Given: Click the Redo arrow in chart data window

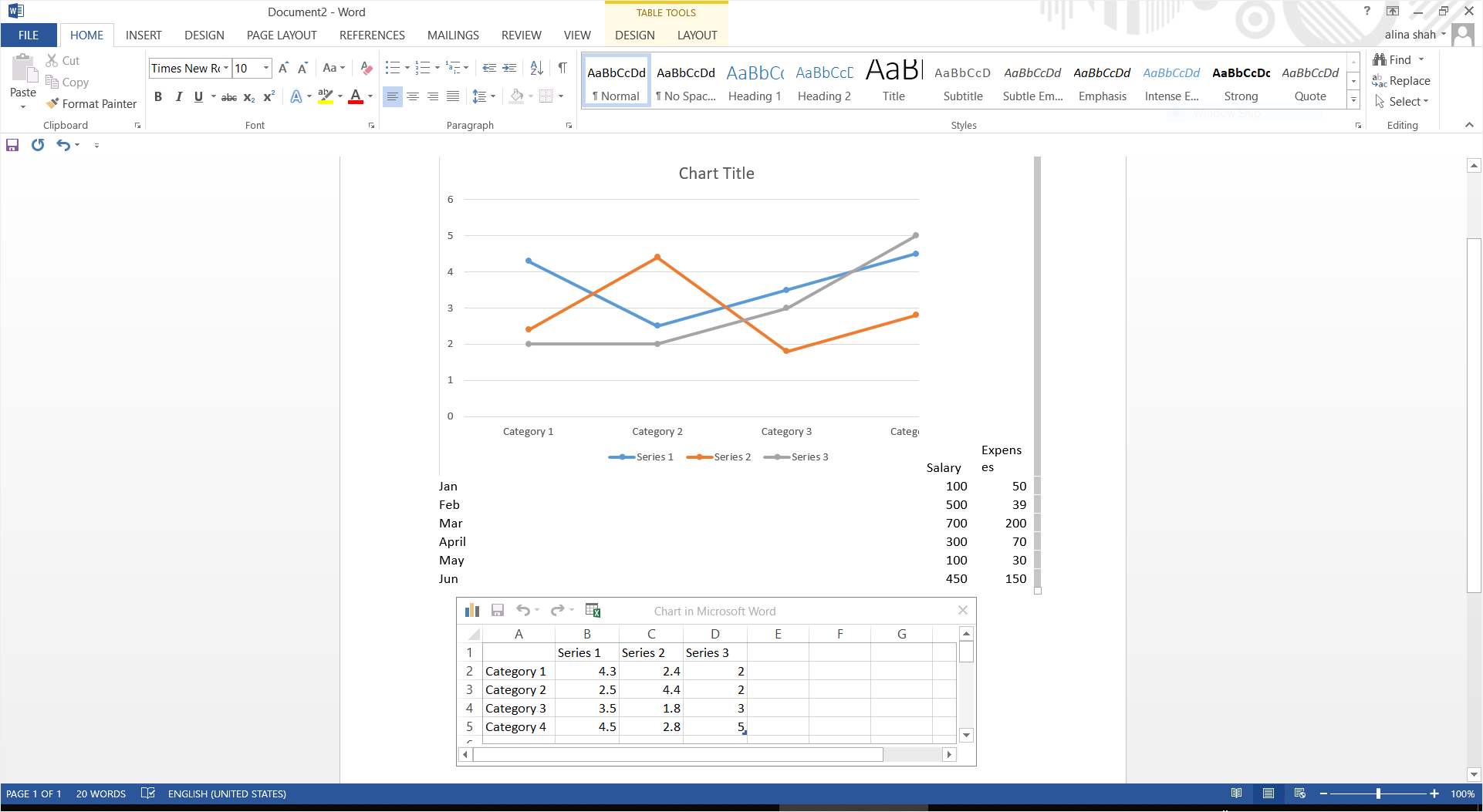Looking at the screenshot, I should [x=557, y=611].
